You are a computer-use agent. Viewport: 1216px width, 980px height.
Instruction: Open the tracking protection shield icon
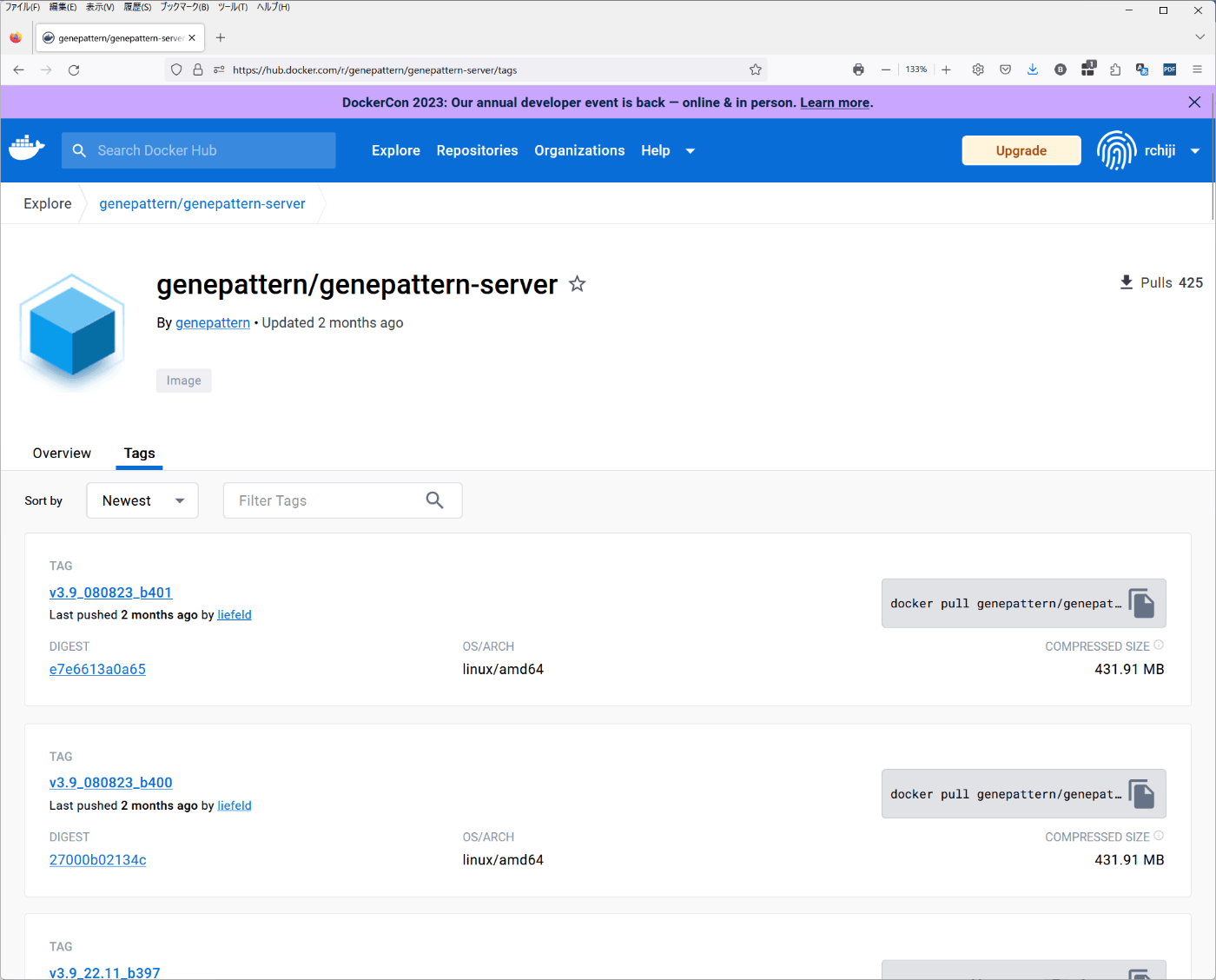point(176,70)
